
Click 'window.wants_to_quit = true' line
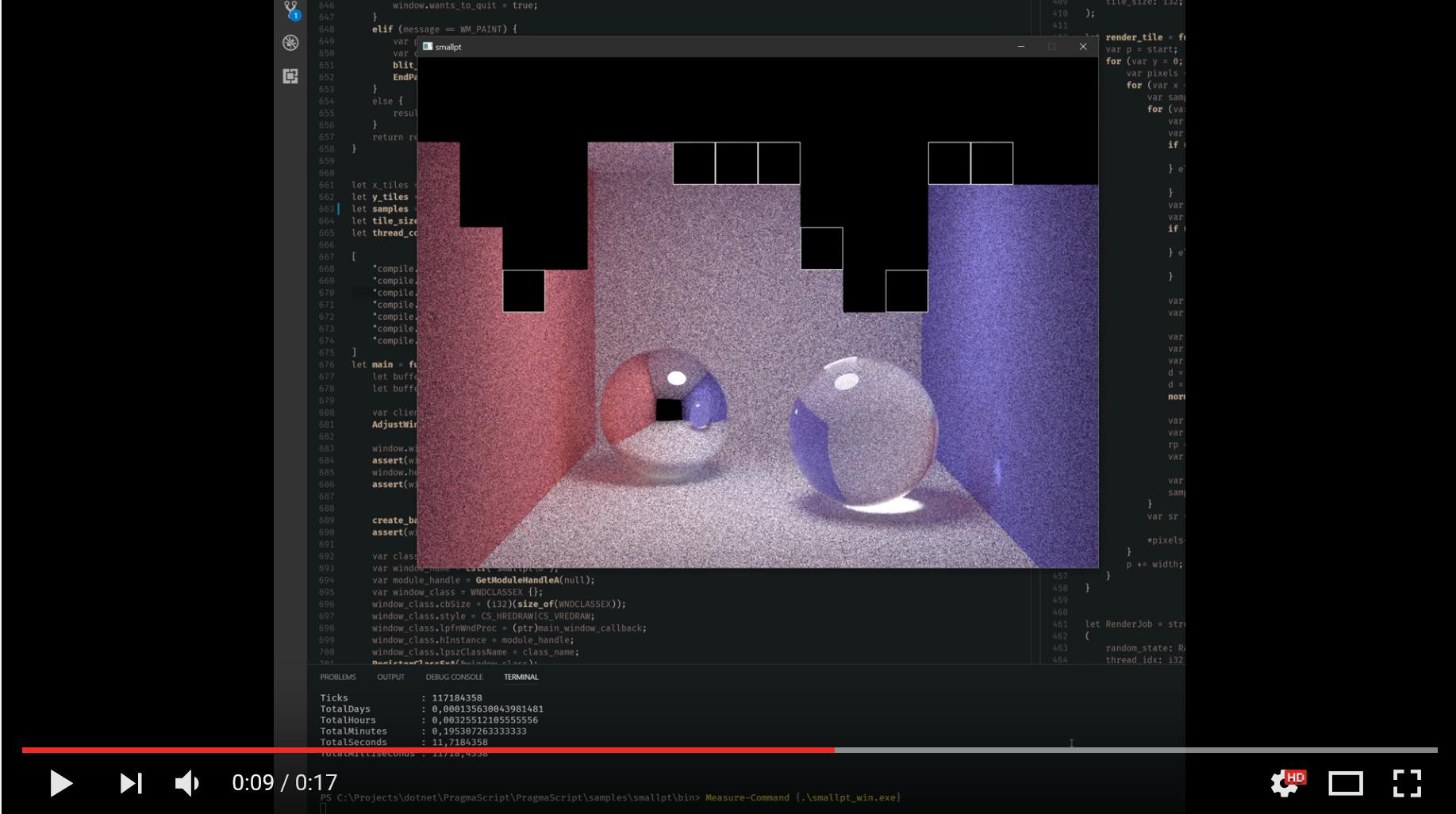click(x=465, y=5)
